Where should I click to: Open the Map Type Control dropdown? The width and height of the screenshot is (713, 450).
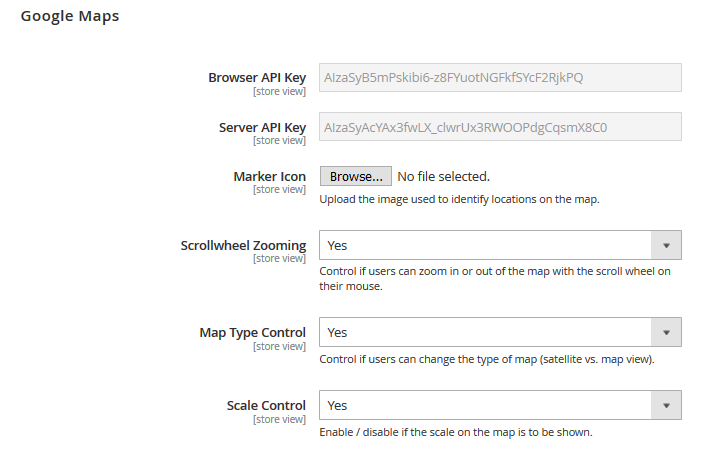pyautogui.click(x=500, y=332)
